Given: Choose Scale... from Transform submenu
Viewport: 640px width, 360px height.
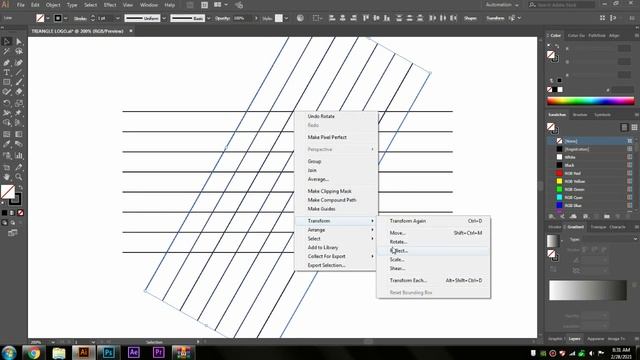Looking at the screenshot, I should (x=433, y=260).
